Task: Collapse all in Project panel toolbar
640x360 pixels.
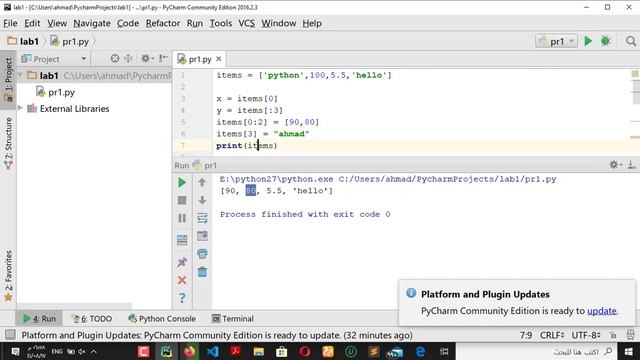Action: pos(129,59)
